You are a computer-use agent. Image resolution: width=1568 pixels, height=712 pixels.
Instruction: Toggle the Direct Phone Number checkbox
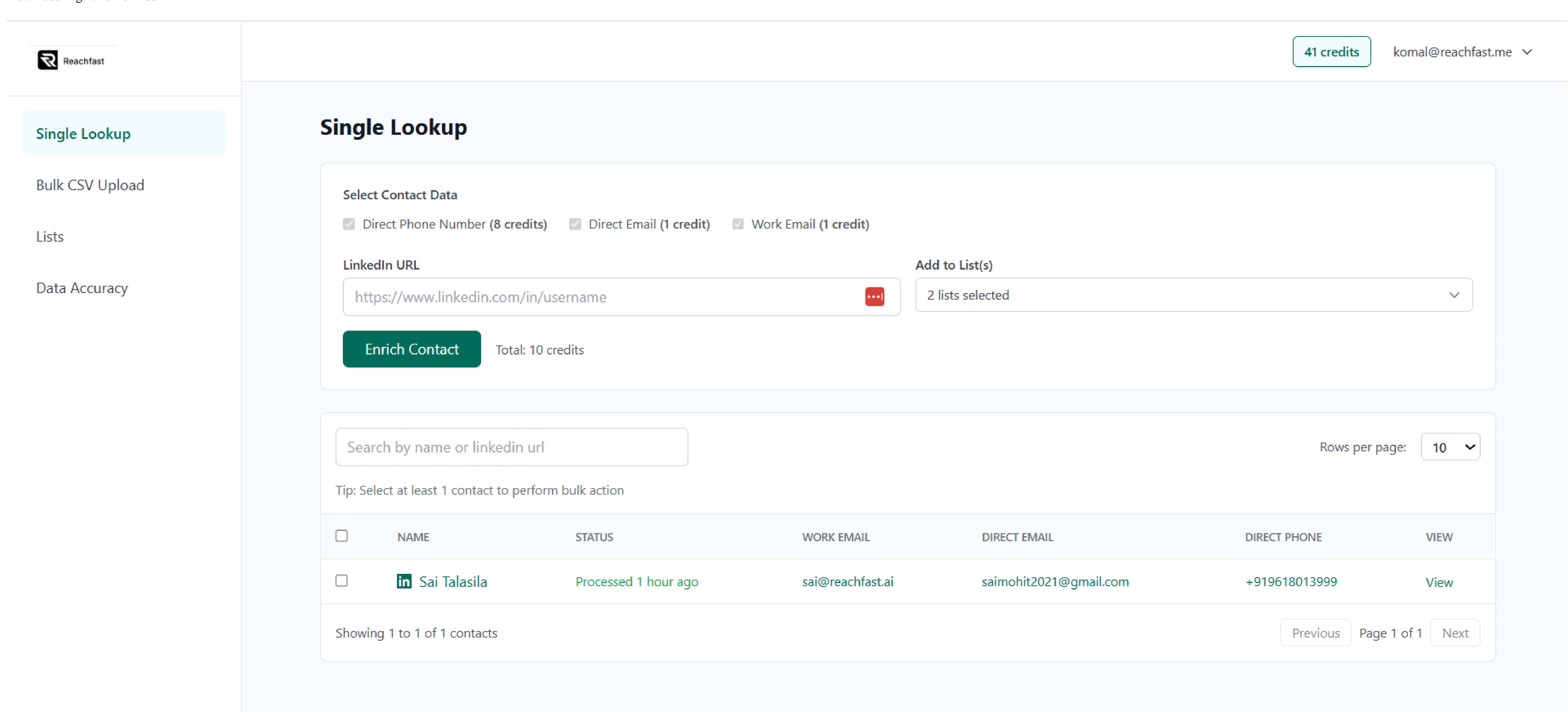349,224
